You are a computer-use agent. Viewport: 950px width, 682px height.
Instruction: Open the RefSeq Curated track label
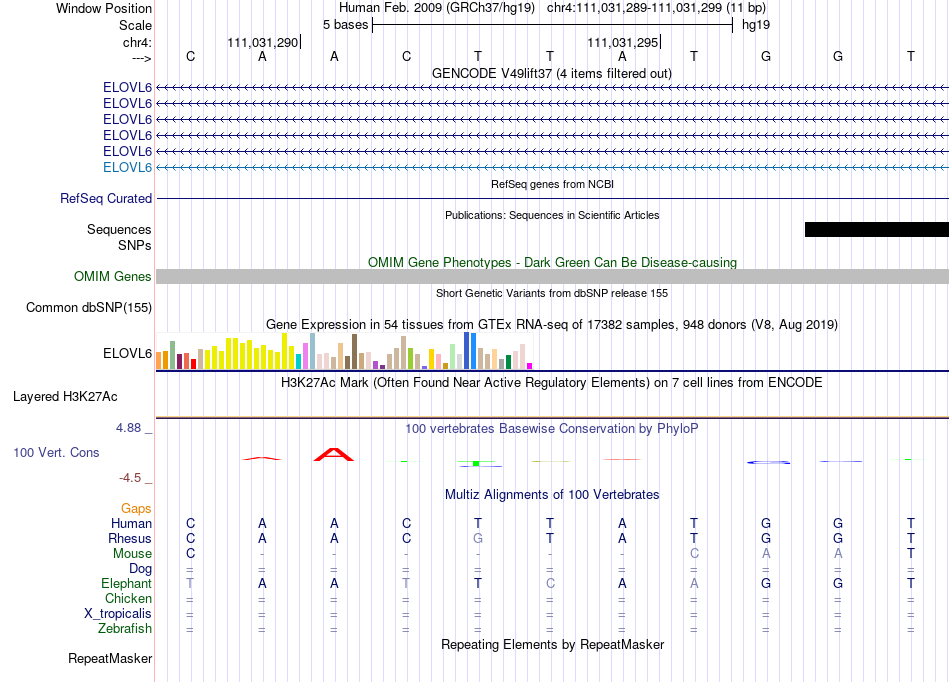[x=106, y=199]
